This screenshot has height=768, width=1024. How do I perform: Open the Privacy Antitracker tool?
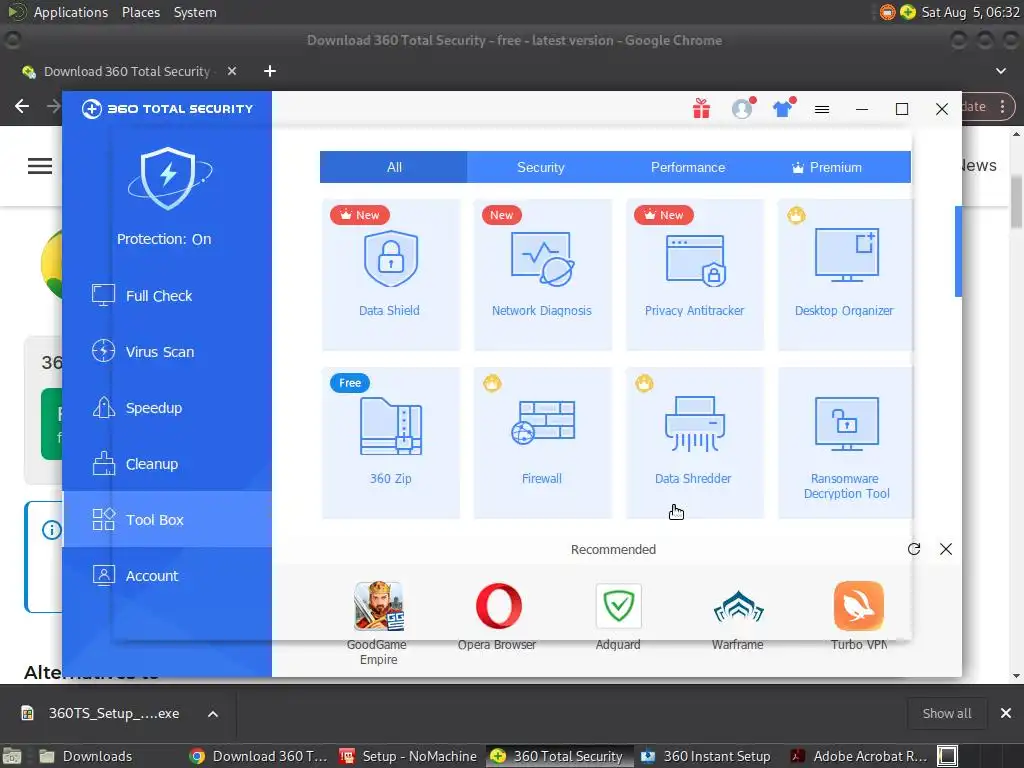[x=695, y=275]
